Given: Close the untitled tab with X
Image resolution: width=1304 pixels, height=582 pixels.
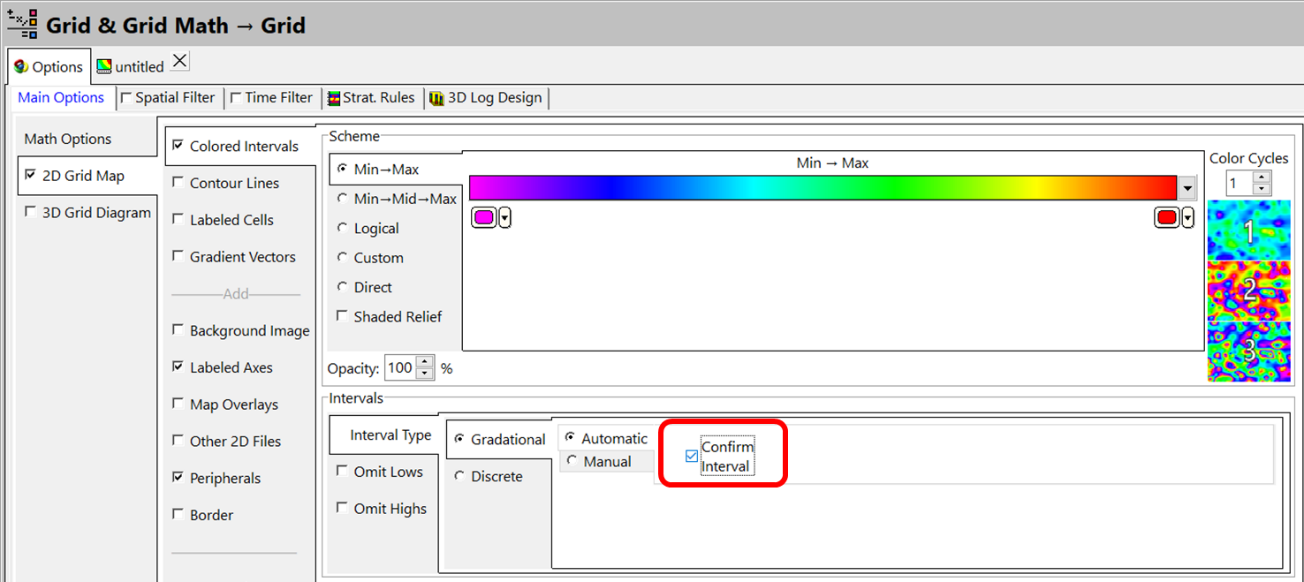Looking at the screenshot, I should tap(179, 61).
